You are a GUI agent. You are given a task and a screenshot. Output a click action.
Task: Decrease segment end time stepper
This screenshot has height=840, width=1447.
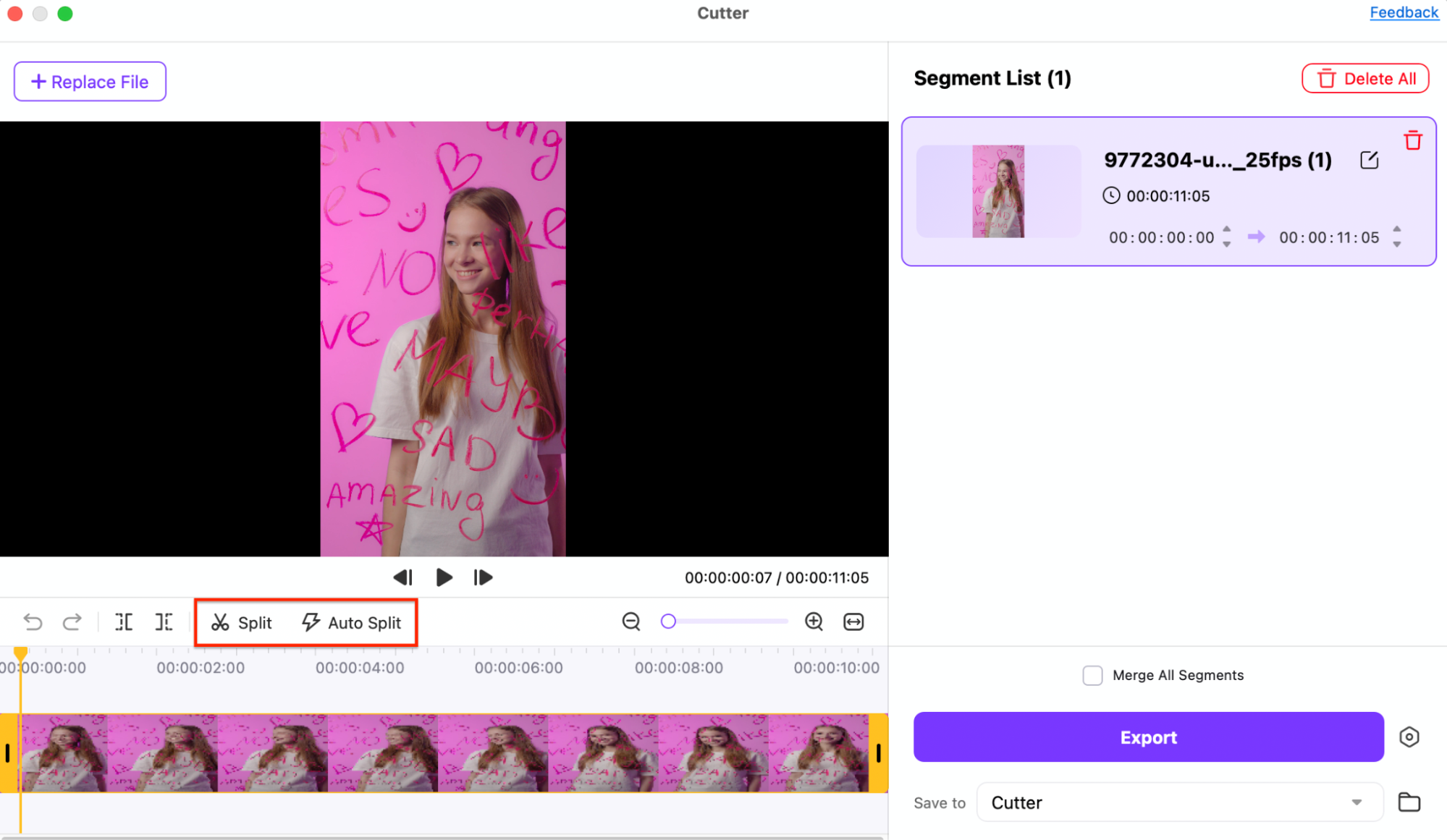tap(1397, 245)
